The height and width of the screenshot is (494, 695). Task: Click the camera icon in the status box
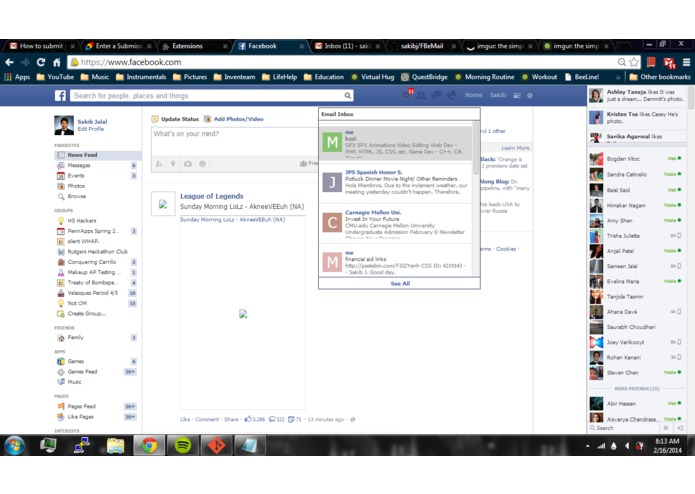click(188, 164)
